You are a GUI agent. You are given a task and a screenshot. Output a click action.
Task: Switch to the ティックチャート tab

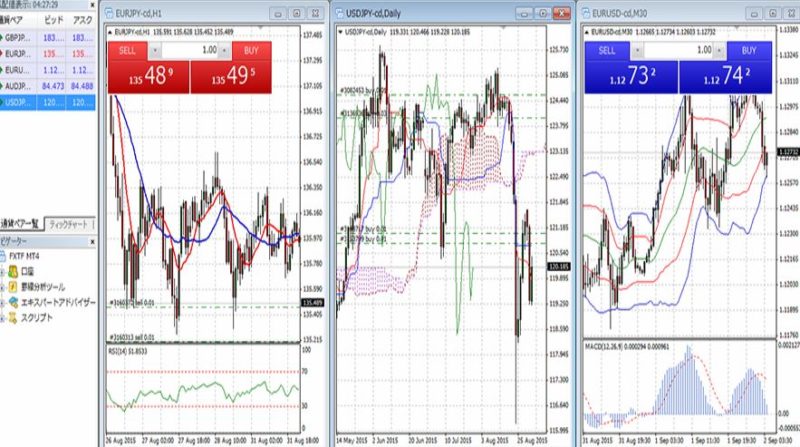pyautogui.click(x=68, y=224)
